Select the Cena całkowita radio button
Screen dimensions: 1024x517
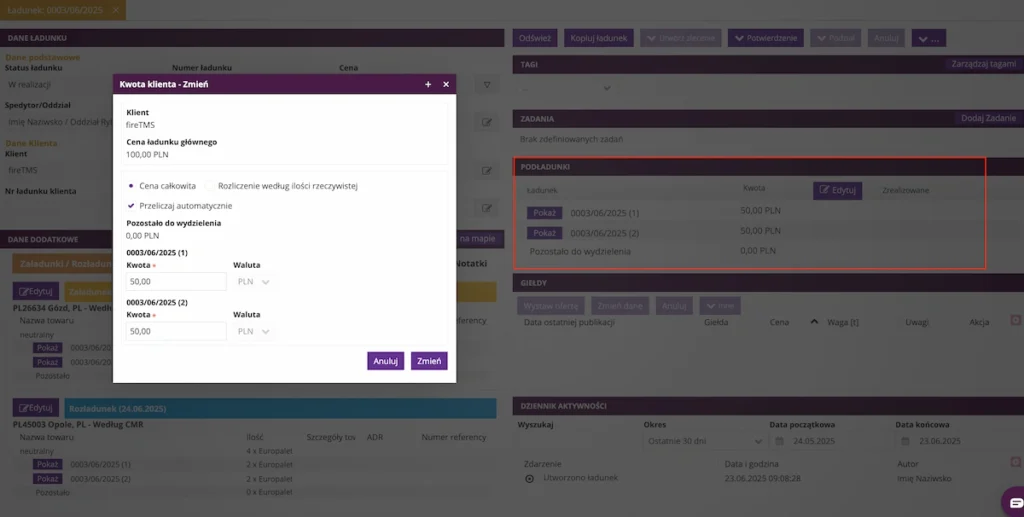click(x=131, y=186)
